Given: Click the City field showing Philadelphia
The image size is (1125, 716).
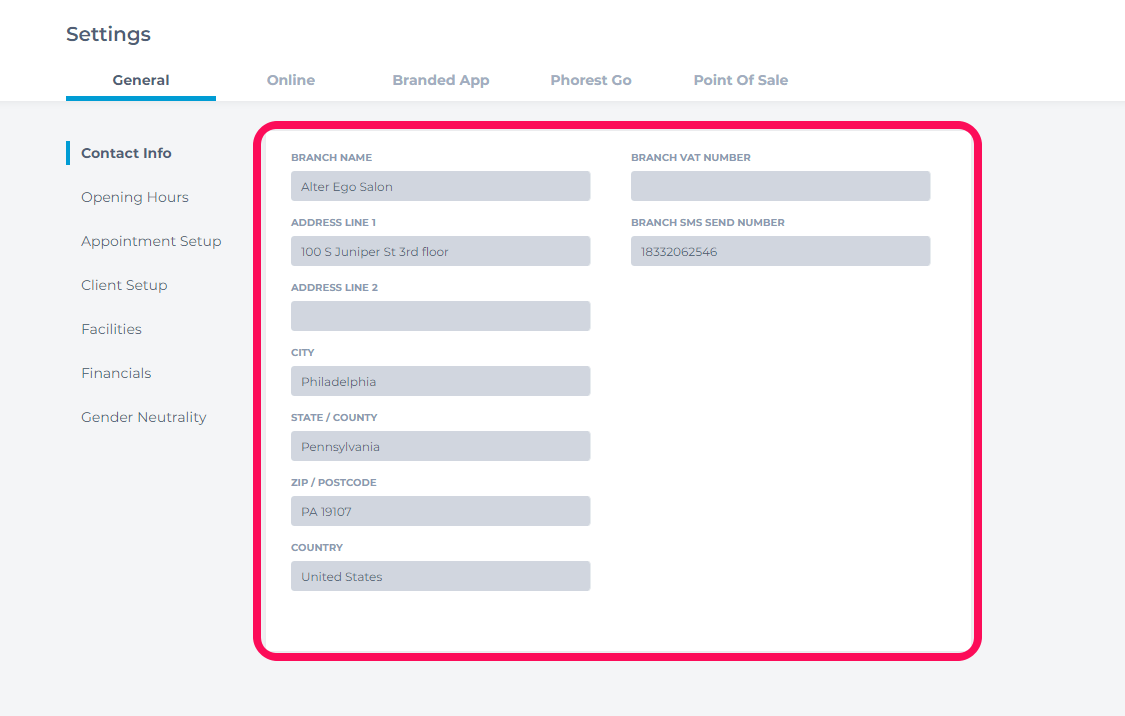Looking at the screenshot, I should pyautogui.click(x=440, y=381).
